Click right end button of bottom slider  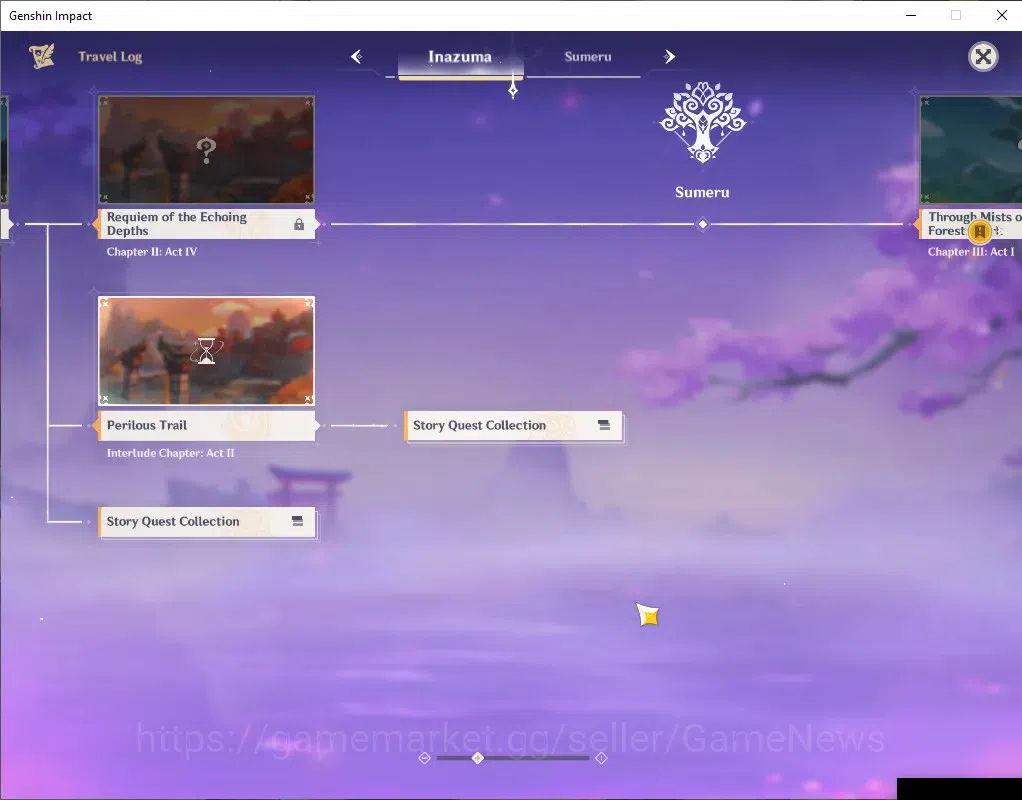click(601, 758)
